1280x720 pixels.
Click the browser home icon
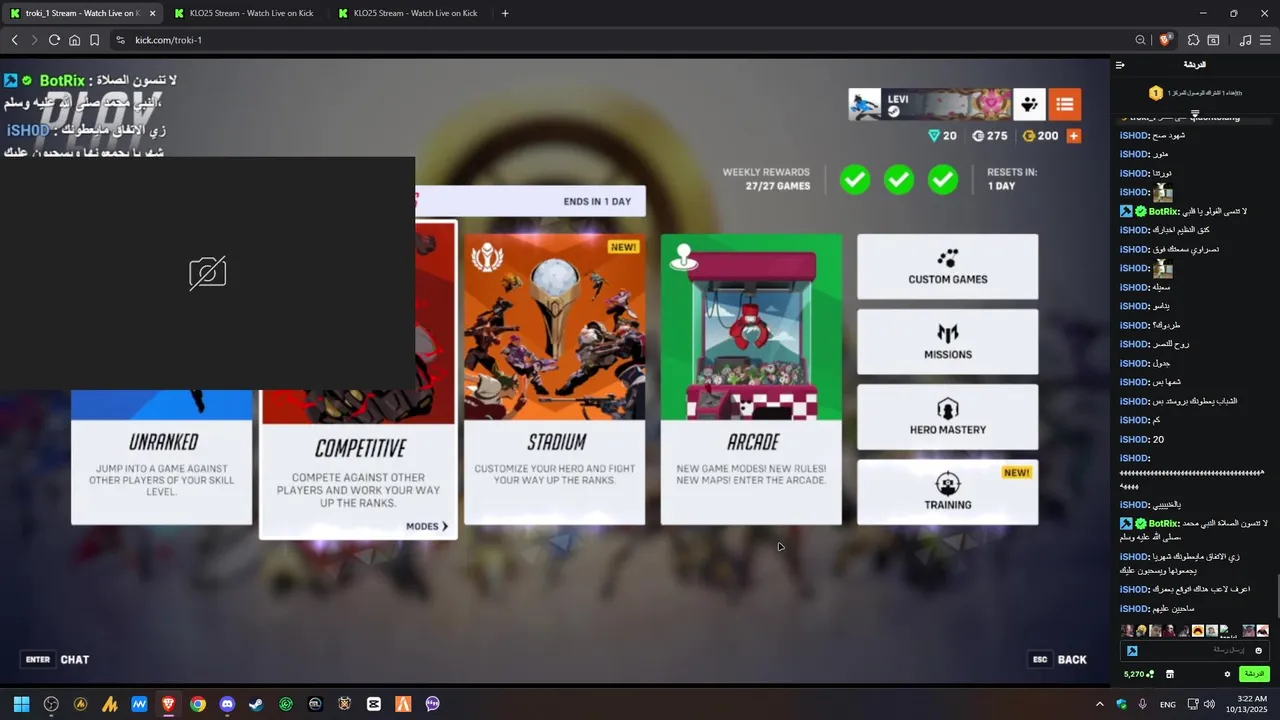[x=74, y=40]
